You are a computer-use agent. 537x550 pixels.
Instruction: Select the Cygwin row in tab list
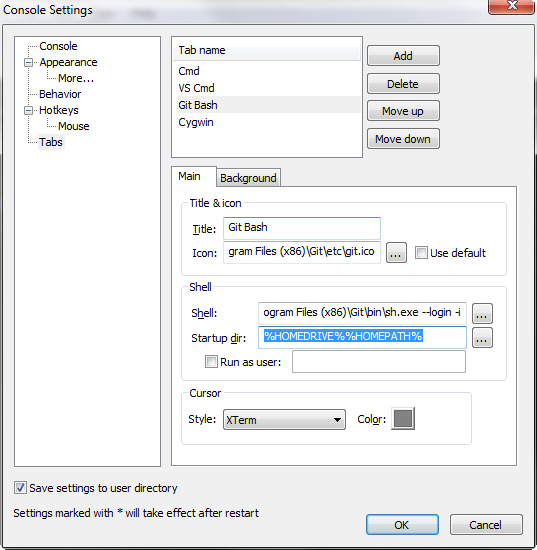coord(268,122)
